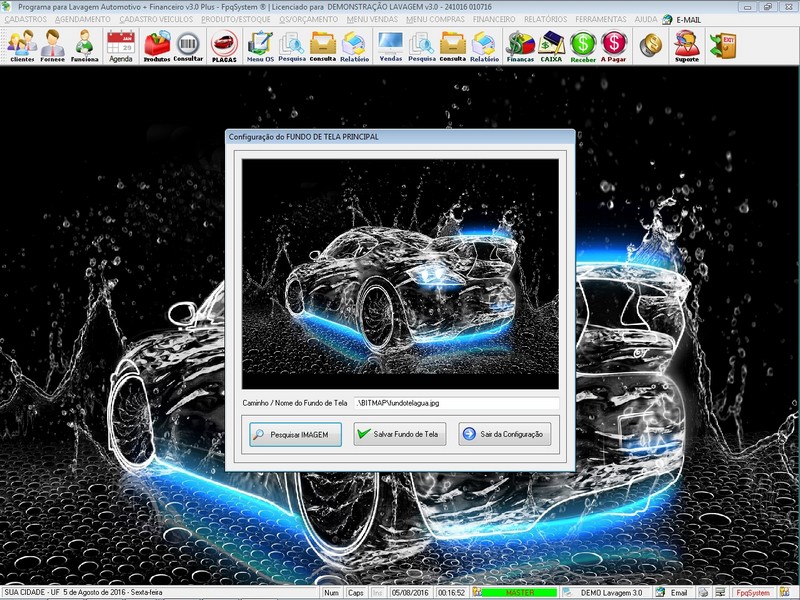Image resolution: width=800 pixels, height=600 pixels.
Task: Click the Caps indicator in status bar
Action: click(x=356, y=593)
